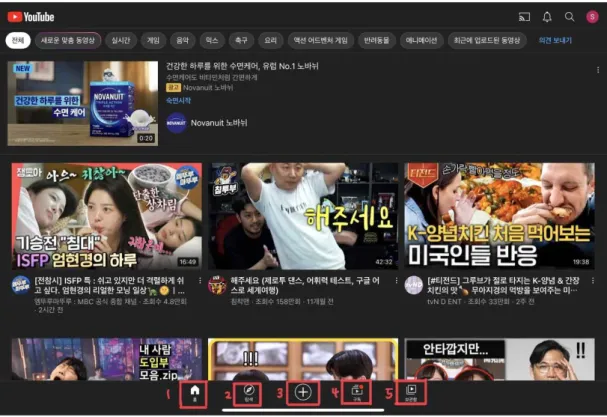Click the 숙면시작 ad link
Viewport: 607px width, 417px height.
coord(178,101)
